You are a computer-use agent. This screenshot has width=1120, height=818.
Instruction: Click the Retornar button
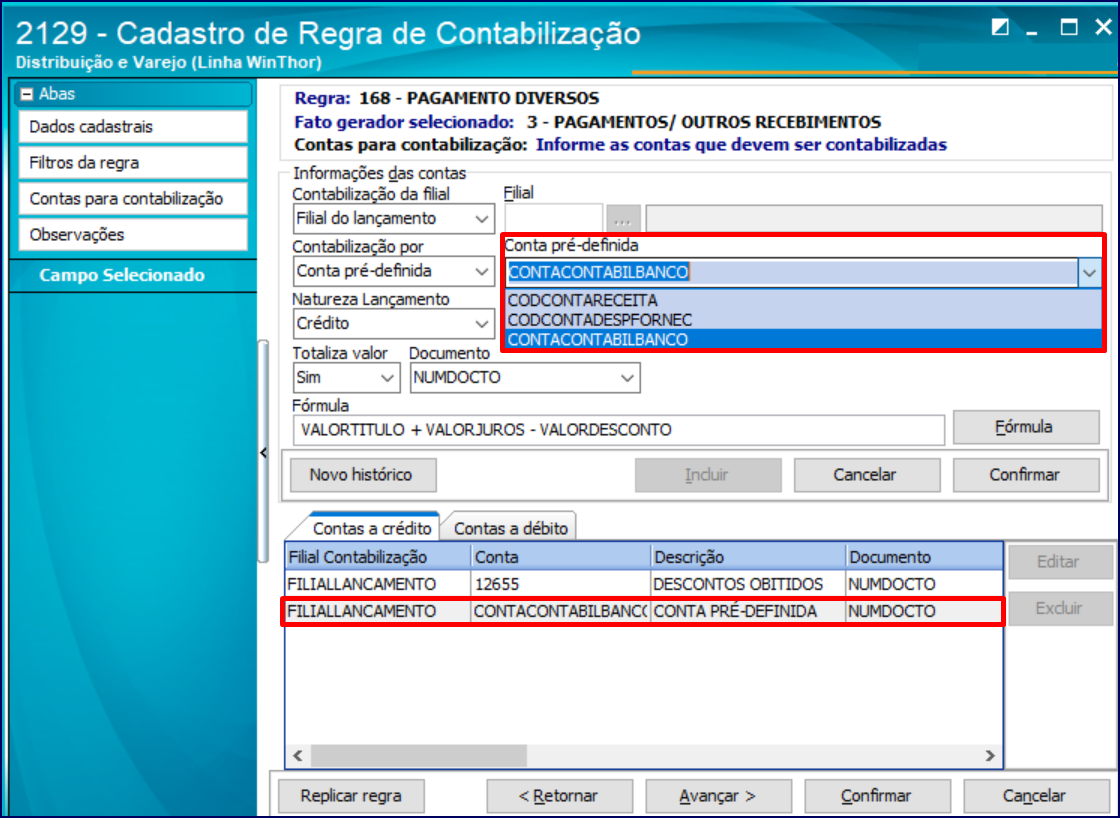pyautogui.click(x=559, y=796)
